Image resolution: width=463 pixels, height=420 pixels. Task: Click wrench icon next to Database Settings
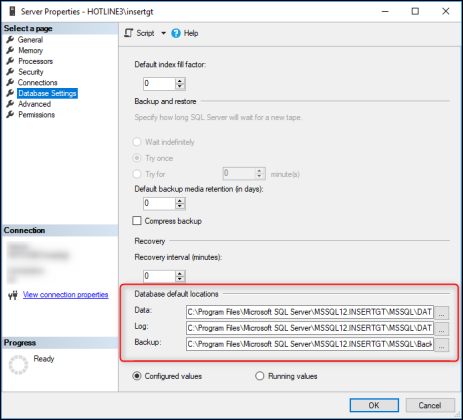[x=10, y=93]
